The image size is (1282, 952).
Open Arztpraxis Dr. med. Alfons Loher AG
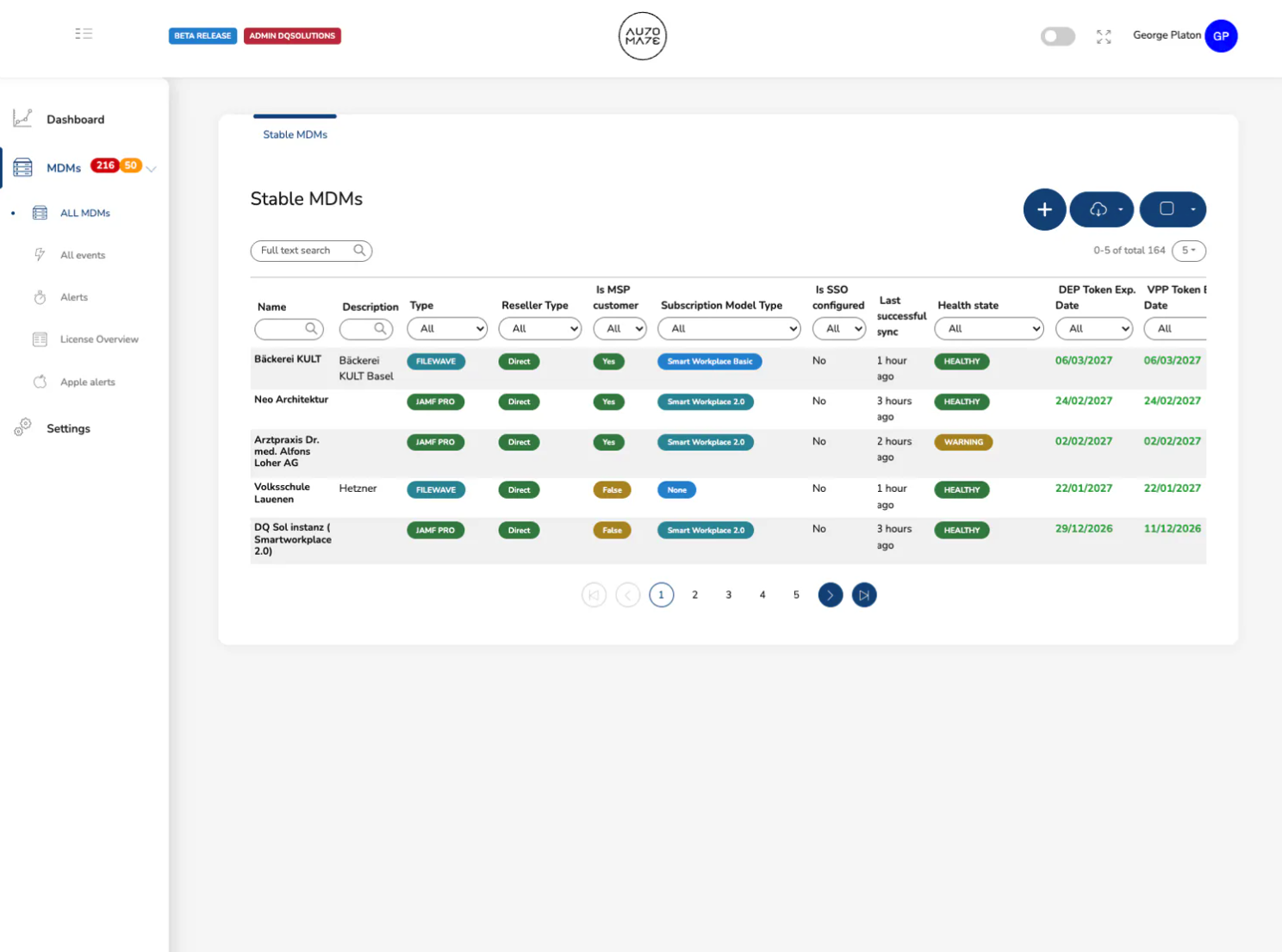click(728, 453)
